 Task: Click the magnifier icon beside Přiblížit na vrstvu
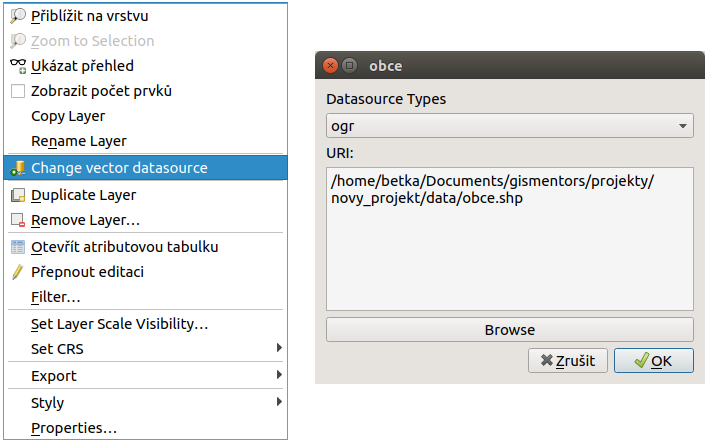pos(18,16)
